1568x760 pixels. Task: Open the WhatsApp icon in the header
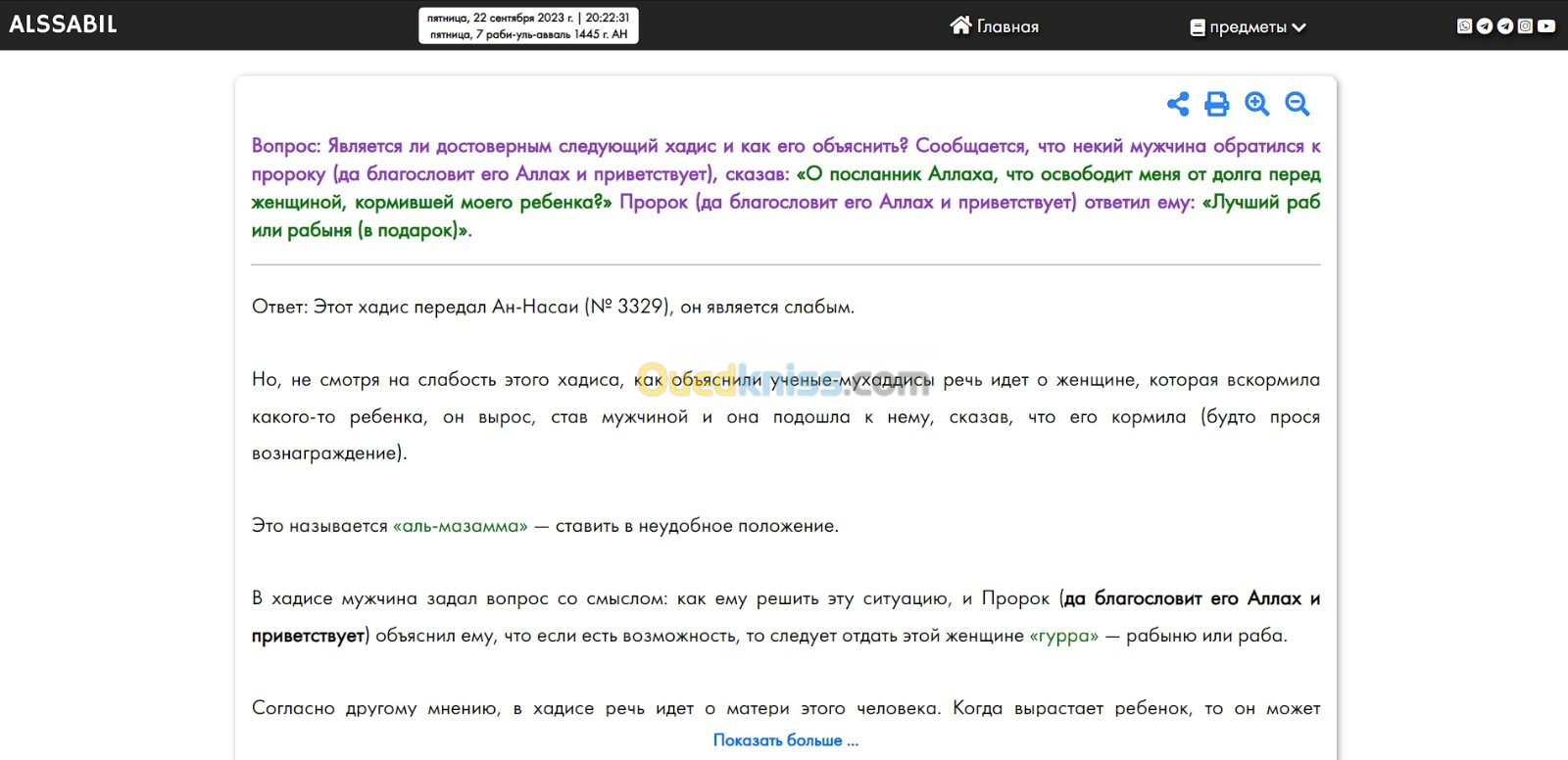(1464, 26)
